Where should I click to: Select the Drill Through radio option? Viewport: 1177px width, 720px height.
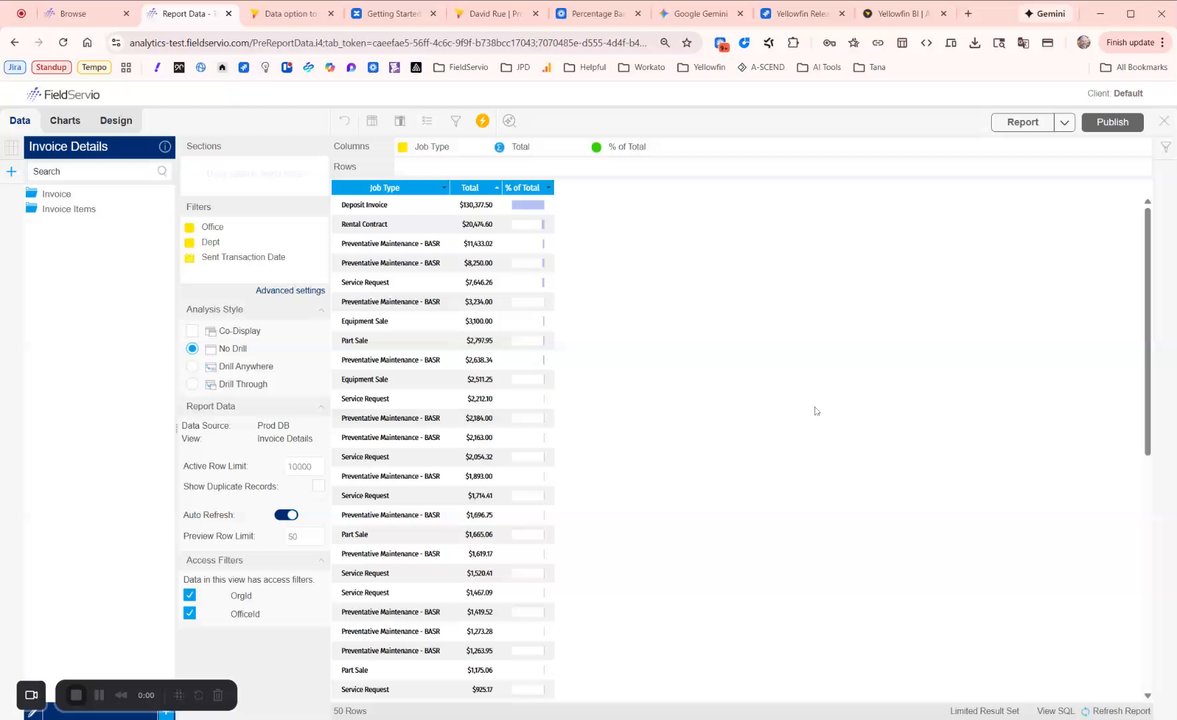pos(192,384)
